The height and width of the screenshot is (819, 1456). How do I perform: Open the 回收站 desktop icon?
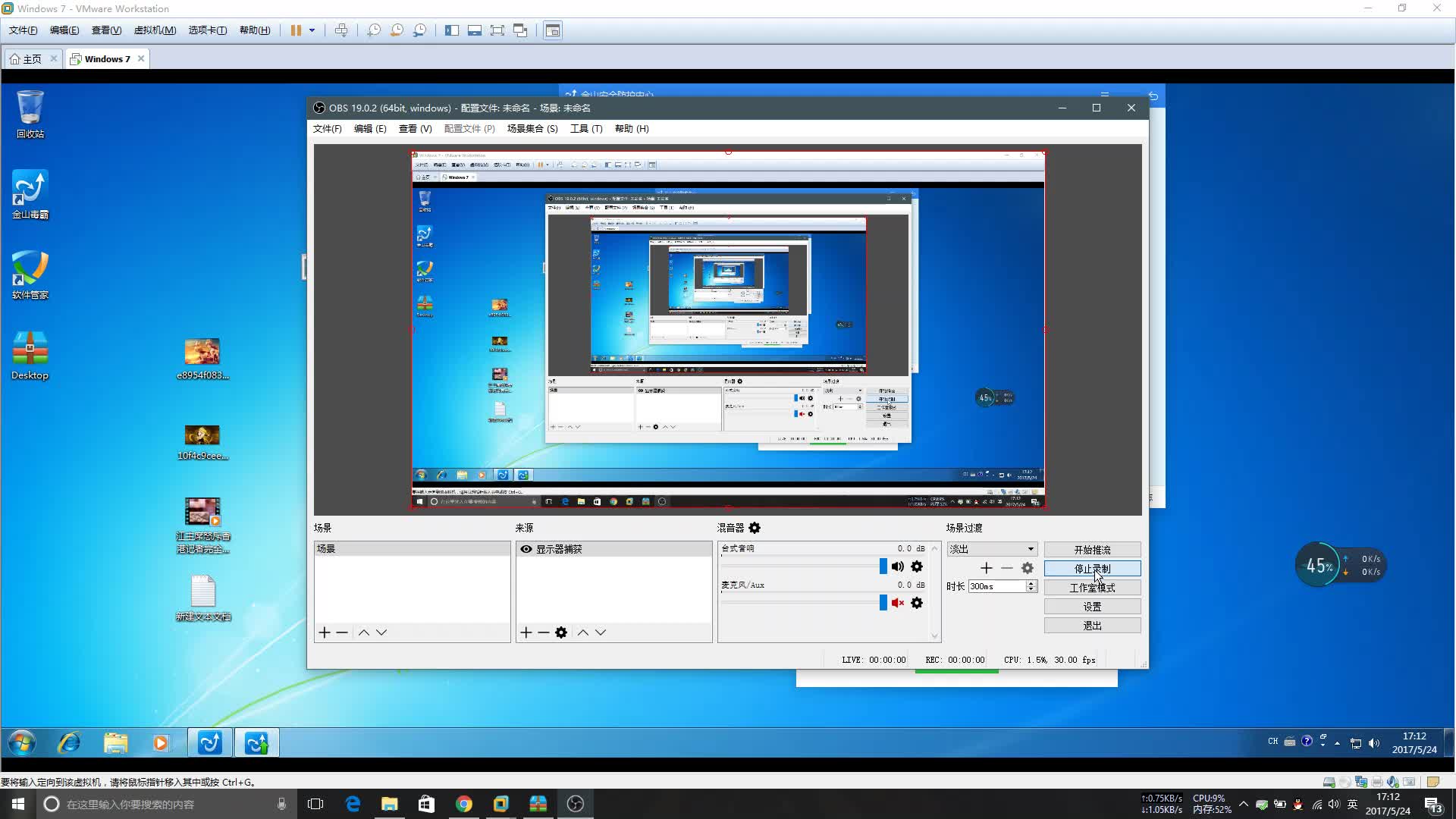point(30,114)
